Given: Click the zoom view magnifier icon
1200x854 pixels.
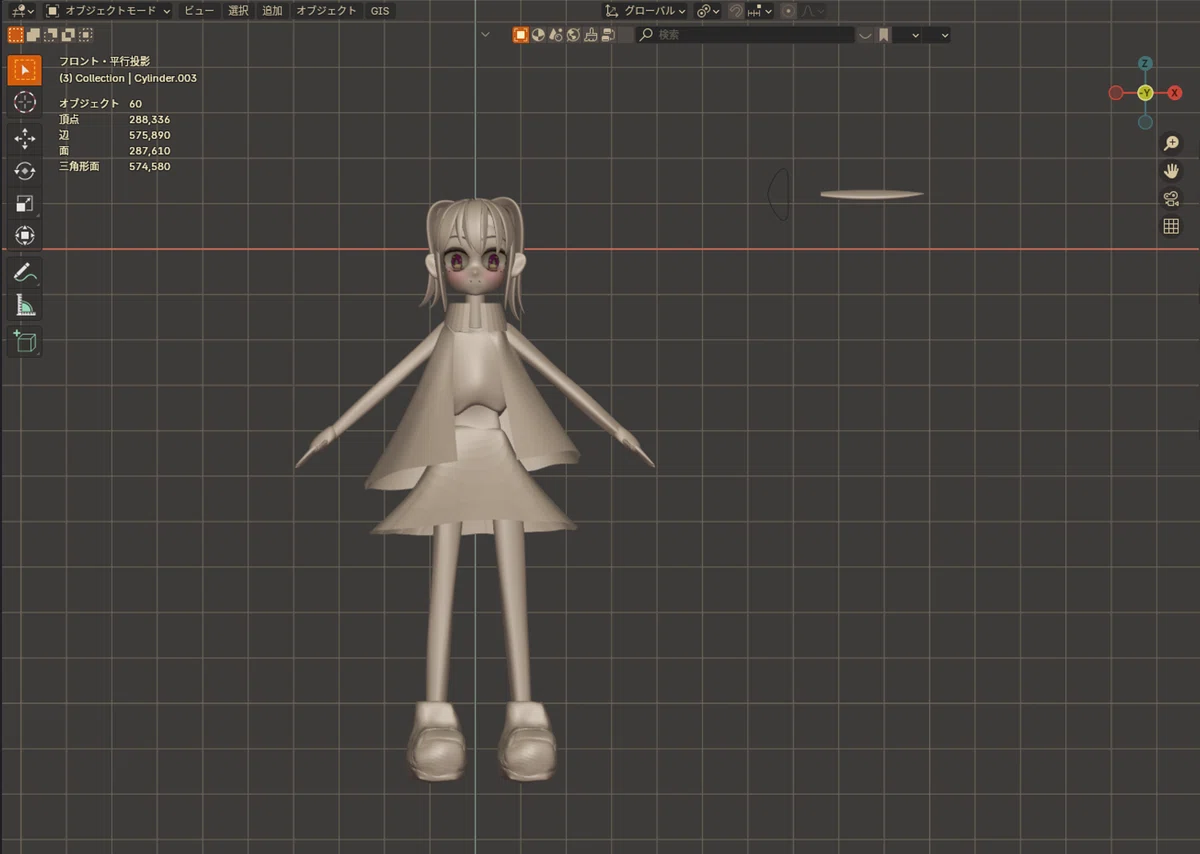Looking at the screenshot, I should tap(1171, 145).
